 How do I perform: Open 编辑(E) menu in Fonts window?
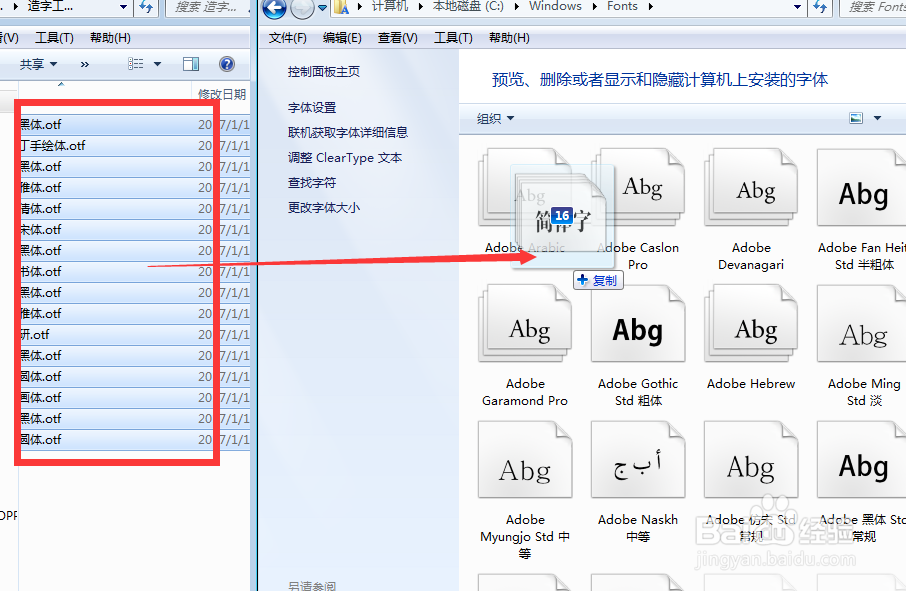click(x=342, y=38)
